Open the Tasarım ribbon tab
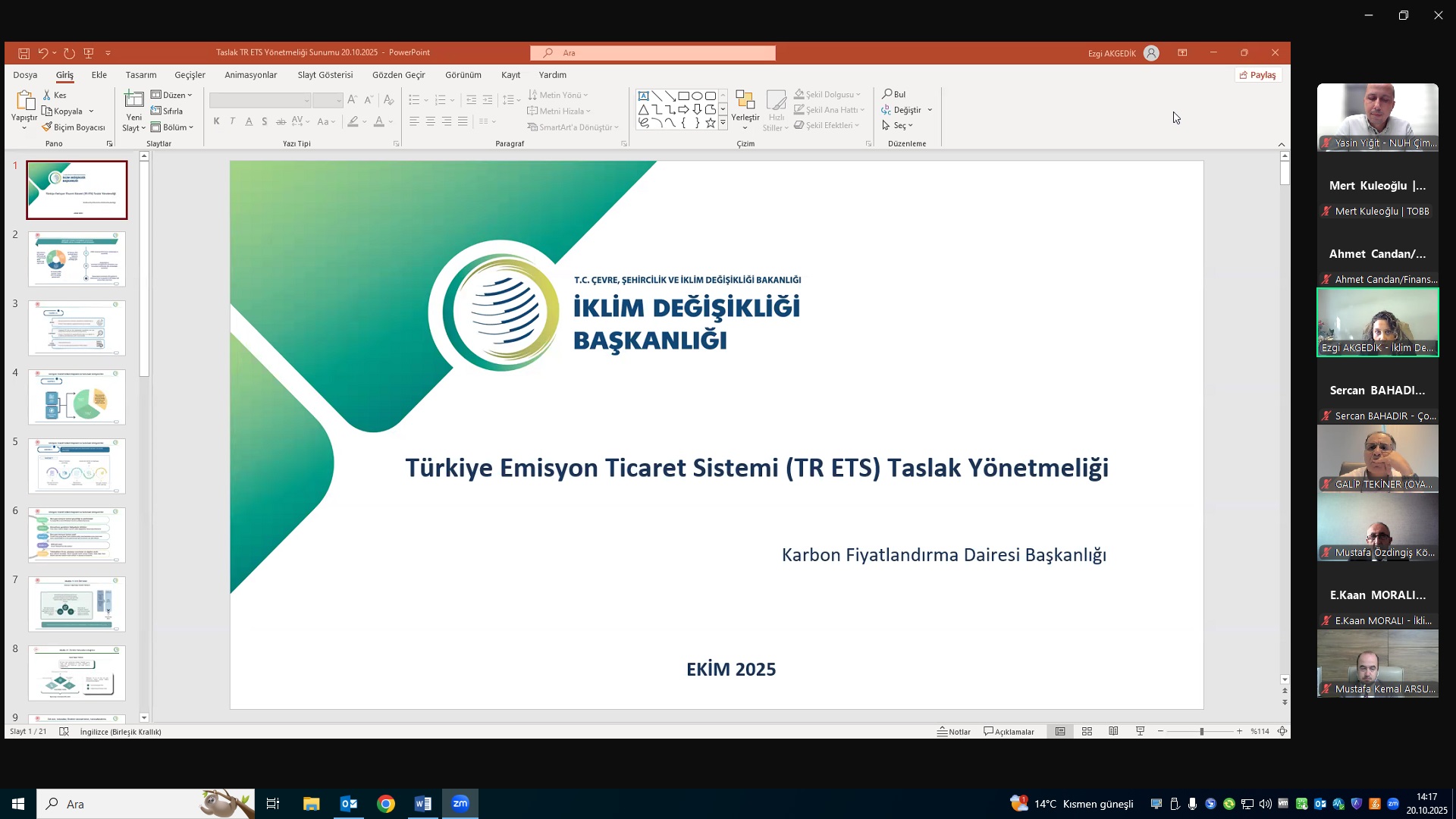This screenshot has width=1456, height=819. coord(141,75)
